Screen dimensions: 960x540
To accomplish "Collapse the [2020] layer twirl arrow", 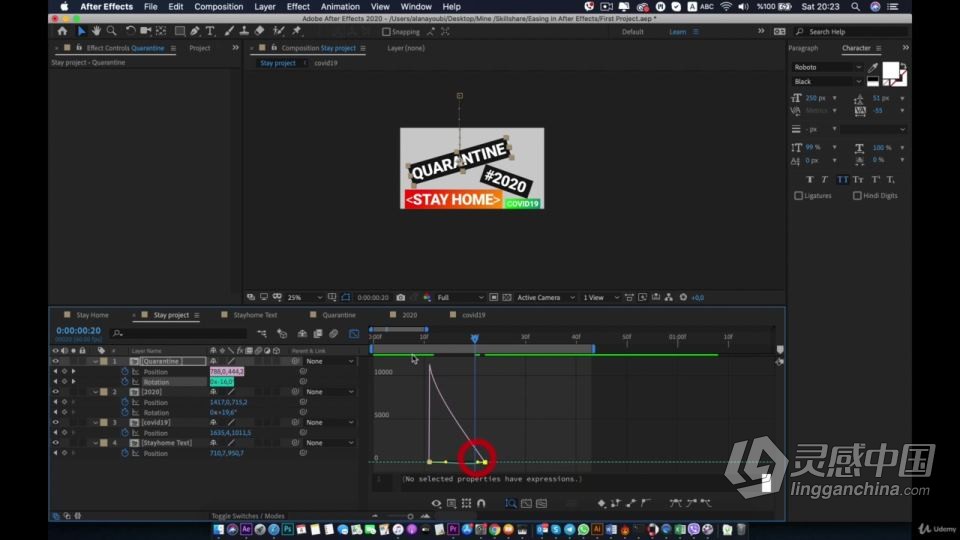I will [x=96, y=392].
